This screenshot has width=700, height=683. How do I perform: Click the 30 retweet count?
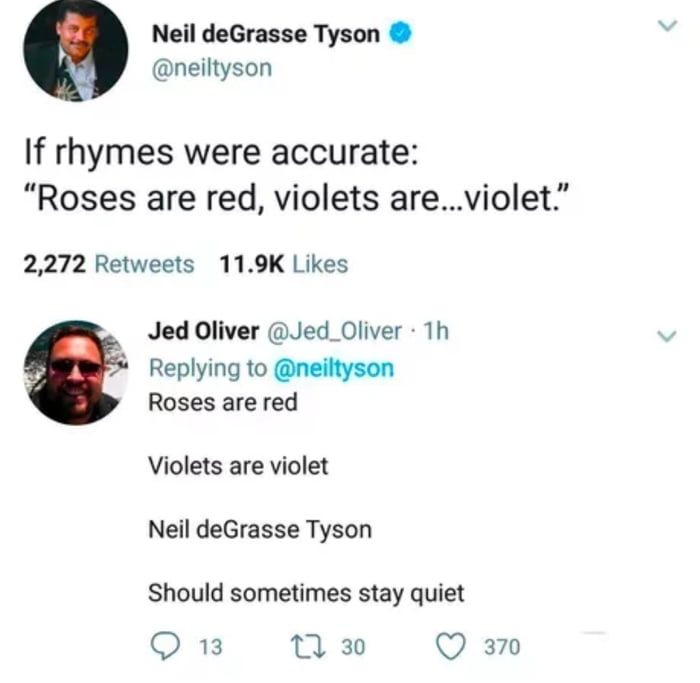(353, 647)
